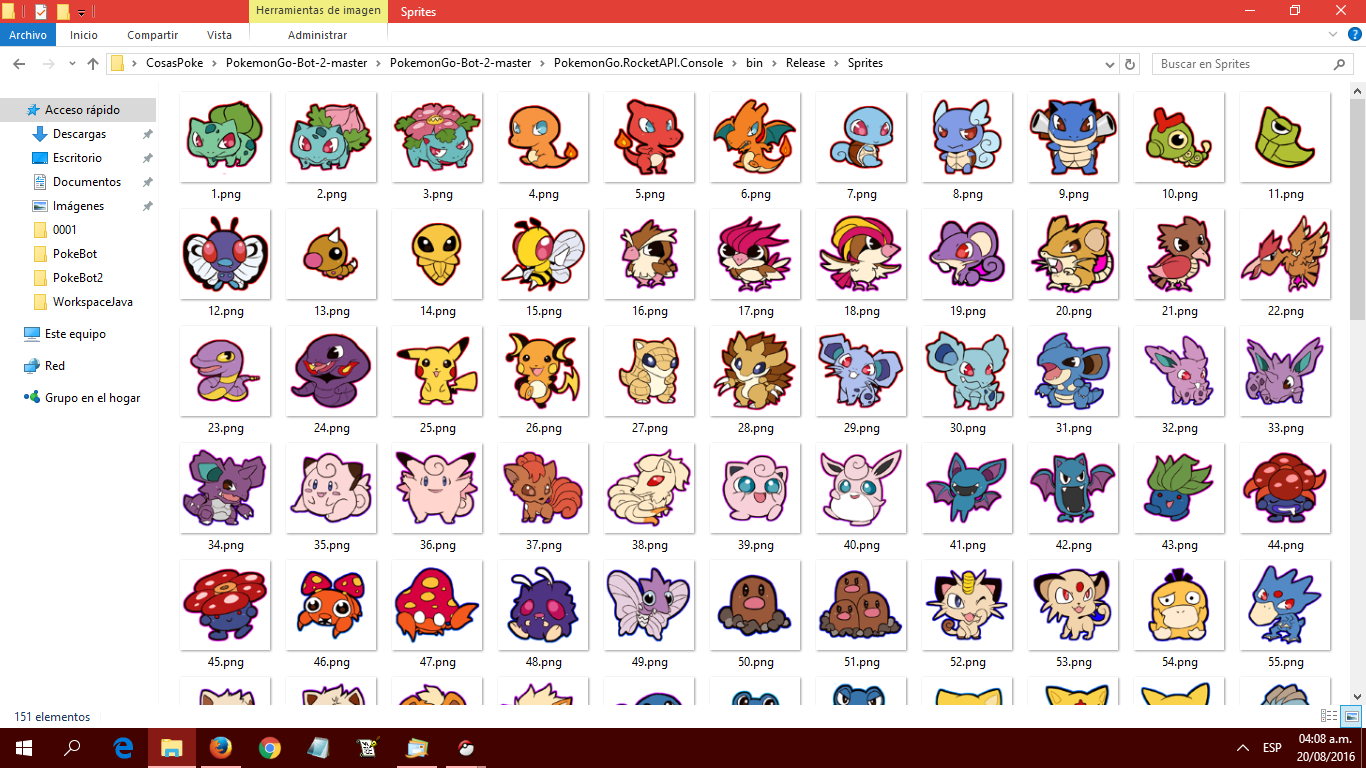
Task: Click the file name 33.png
Action: [1285, 428]
